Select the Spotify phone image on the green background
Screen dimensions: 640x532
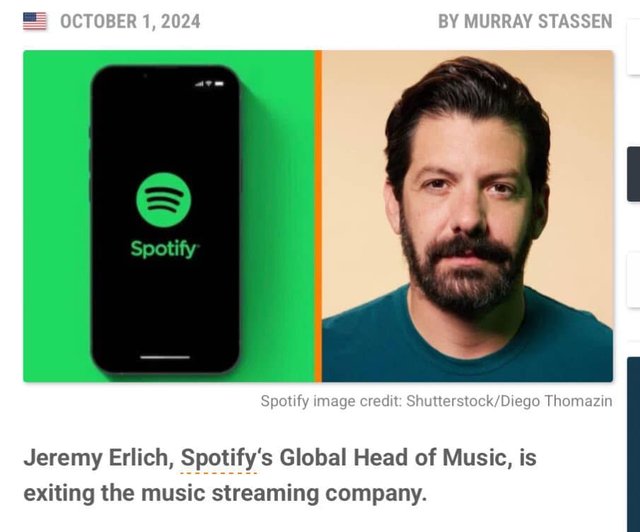[169, 216]
